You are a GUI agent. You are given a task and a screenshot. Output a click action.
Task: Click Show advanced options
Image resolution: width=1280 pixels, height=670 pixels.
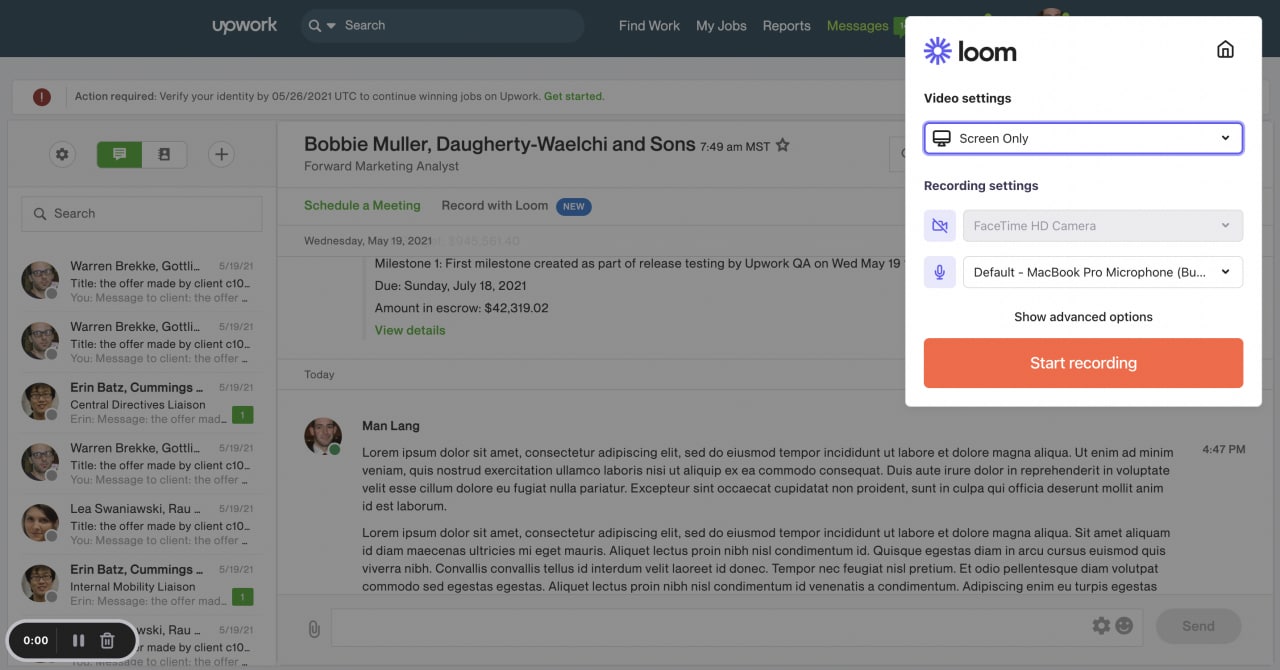pyautogui.click(x=1083, y=317)
